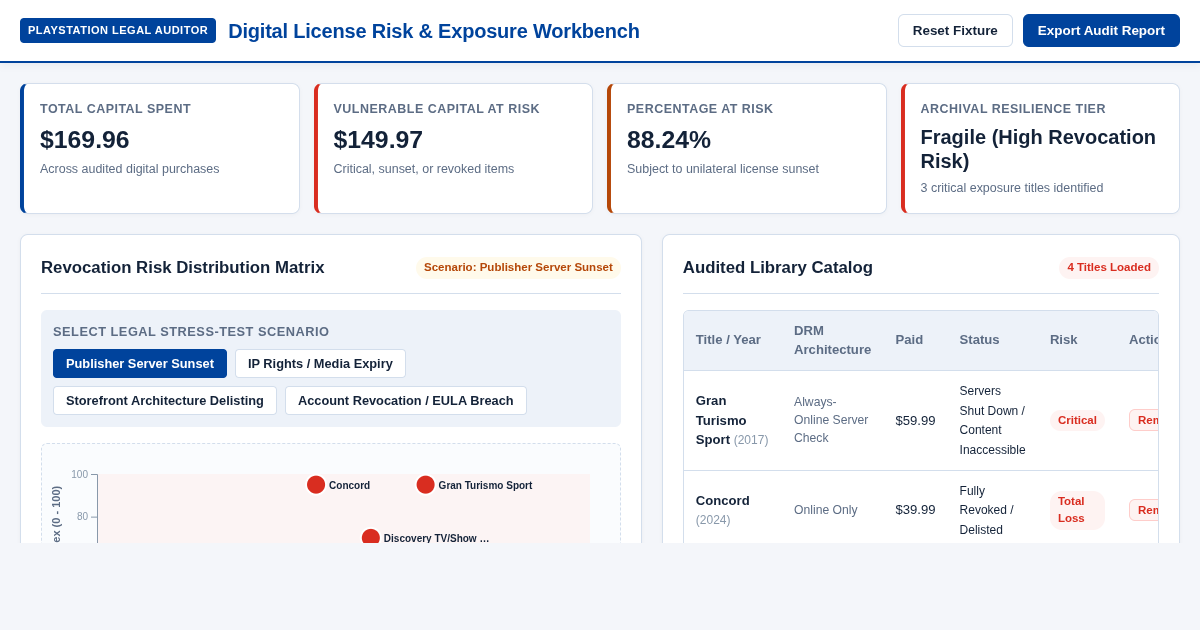Screen dimensions: 1200x630
Task: Click the 88.24% percentage at risk value
Action: coord(669,140)
